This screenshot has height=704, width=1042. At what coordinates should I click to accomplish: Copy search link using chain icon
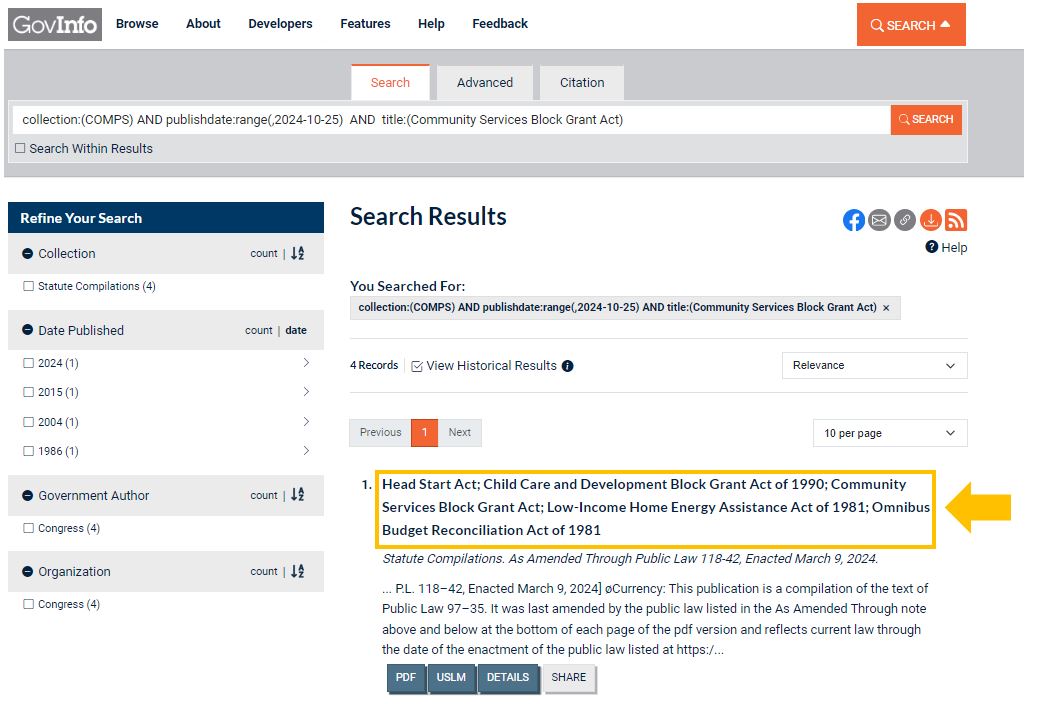905,220
